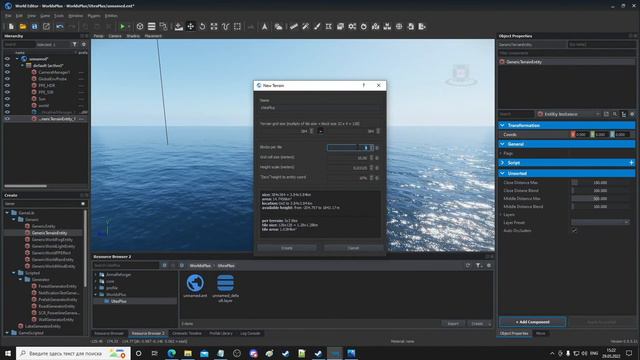Click Create button in New Terrain dialog
The height and width of the screenshot is (360, 640).
(287, 248)
